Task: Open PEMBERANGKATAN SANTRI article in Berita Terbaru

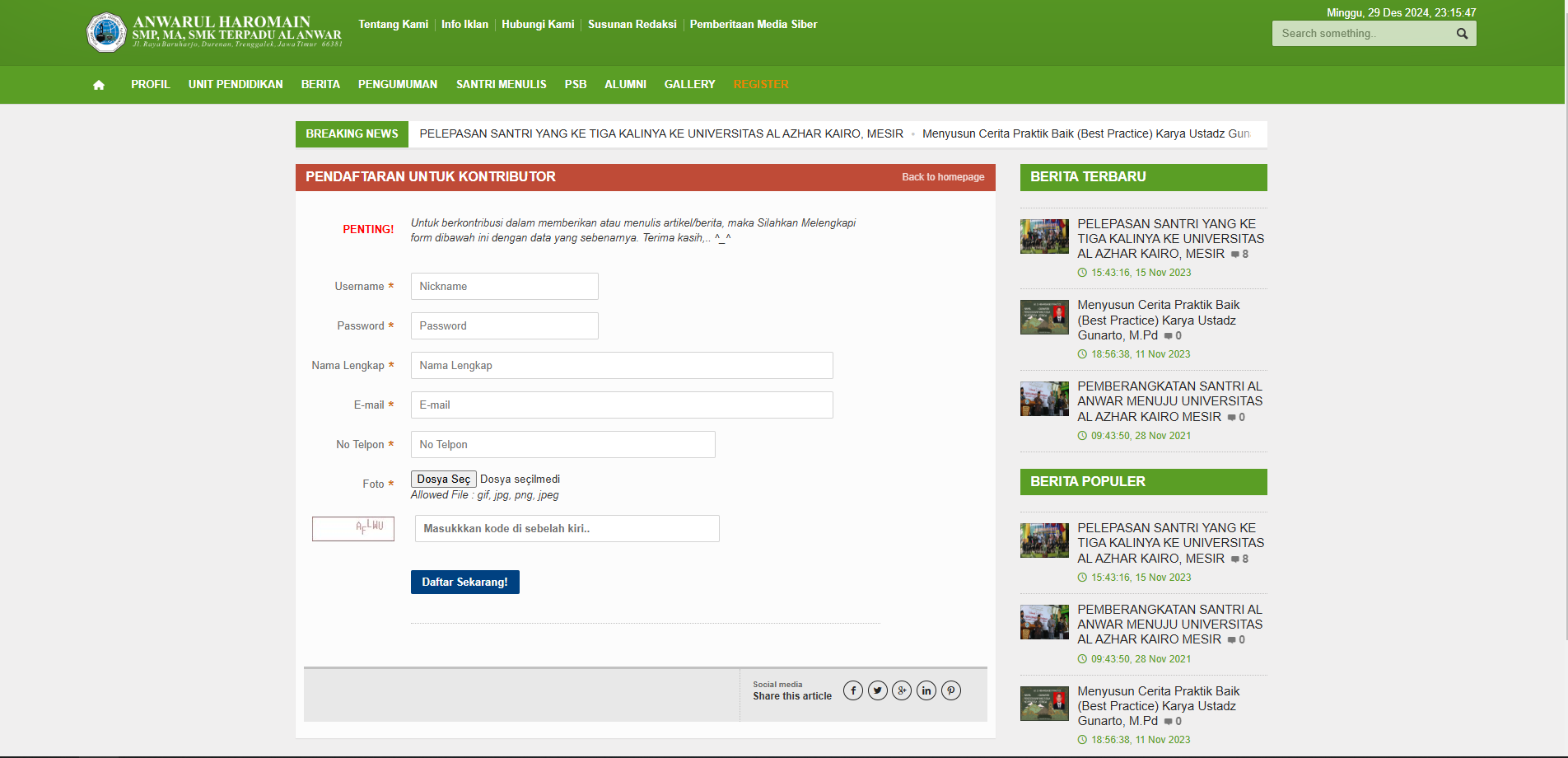Action: (x=1170, y=402)
